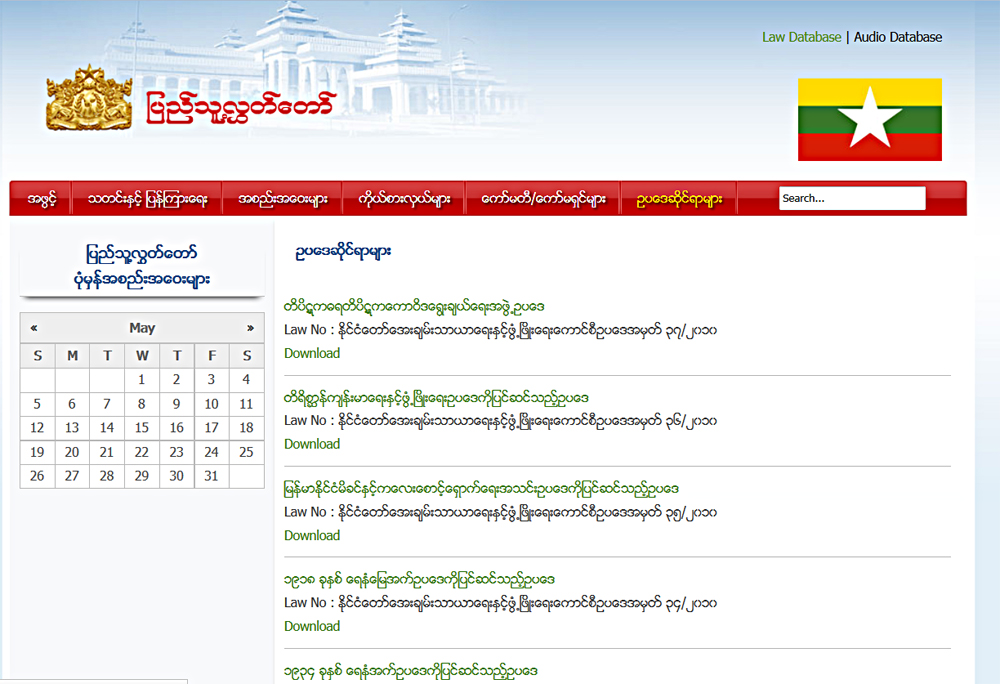This screenshot has width=1000, height=684.
Task: Select day 28 in calendar
Action: (x=107, y=476)
